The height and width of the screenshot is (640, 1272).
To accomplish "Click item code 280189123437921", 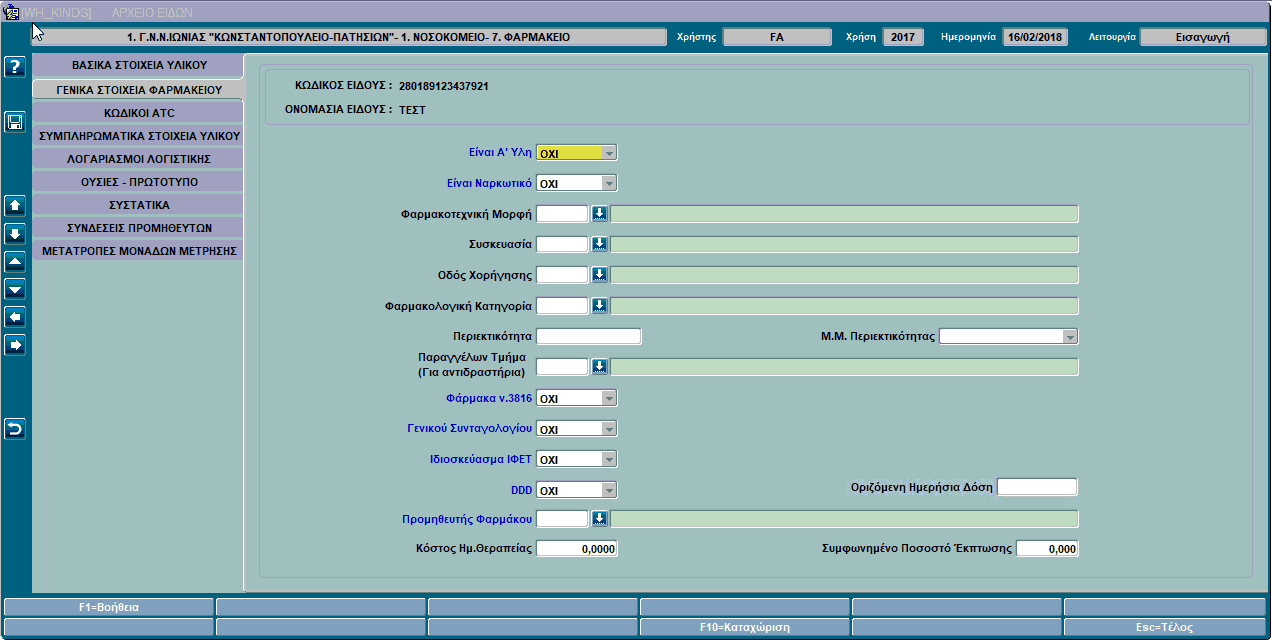I will click(x=443, y=86).
